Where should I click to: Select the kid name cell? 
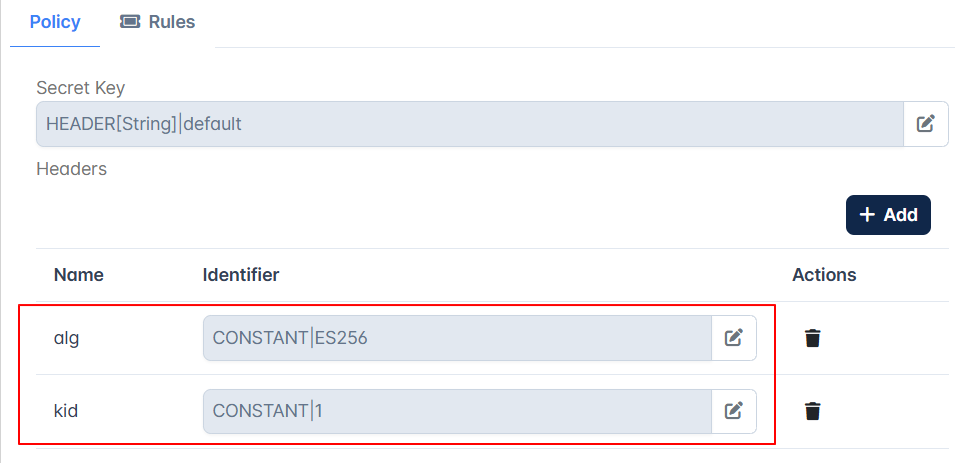66,412
